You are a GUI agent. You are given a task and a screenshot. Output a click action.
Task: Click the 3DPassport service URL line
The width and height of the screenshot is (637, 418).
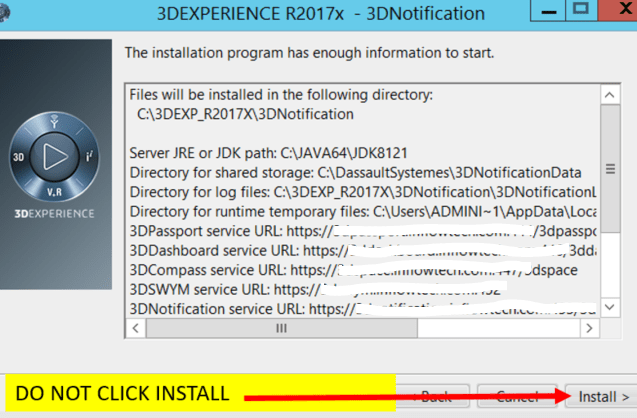pos(363,231)
